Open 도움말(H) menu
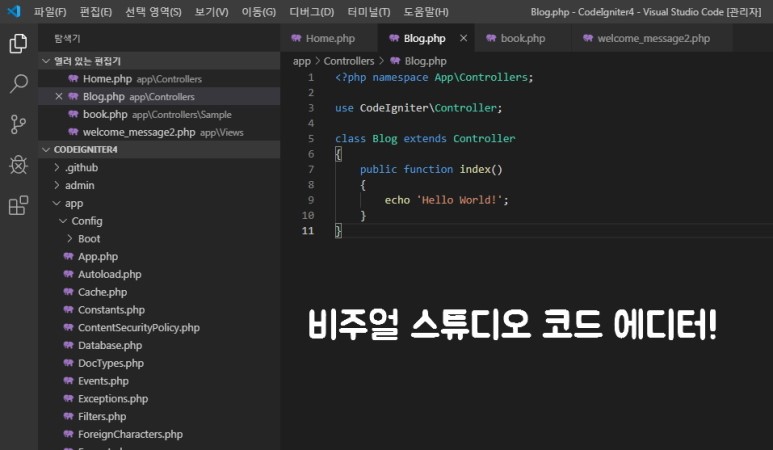The width and height of the screenshot is (773, 450). tap(426, 12)
